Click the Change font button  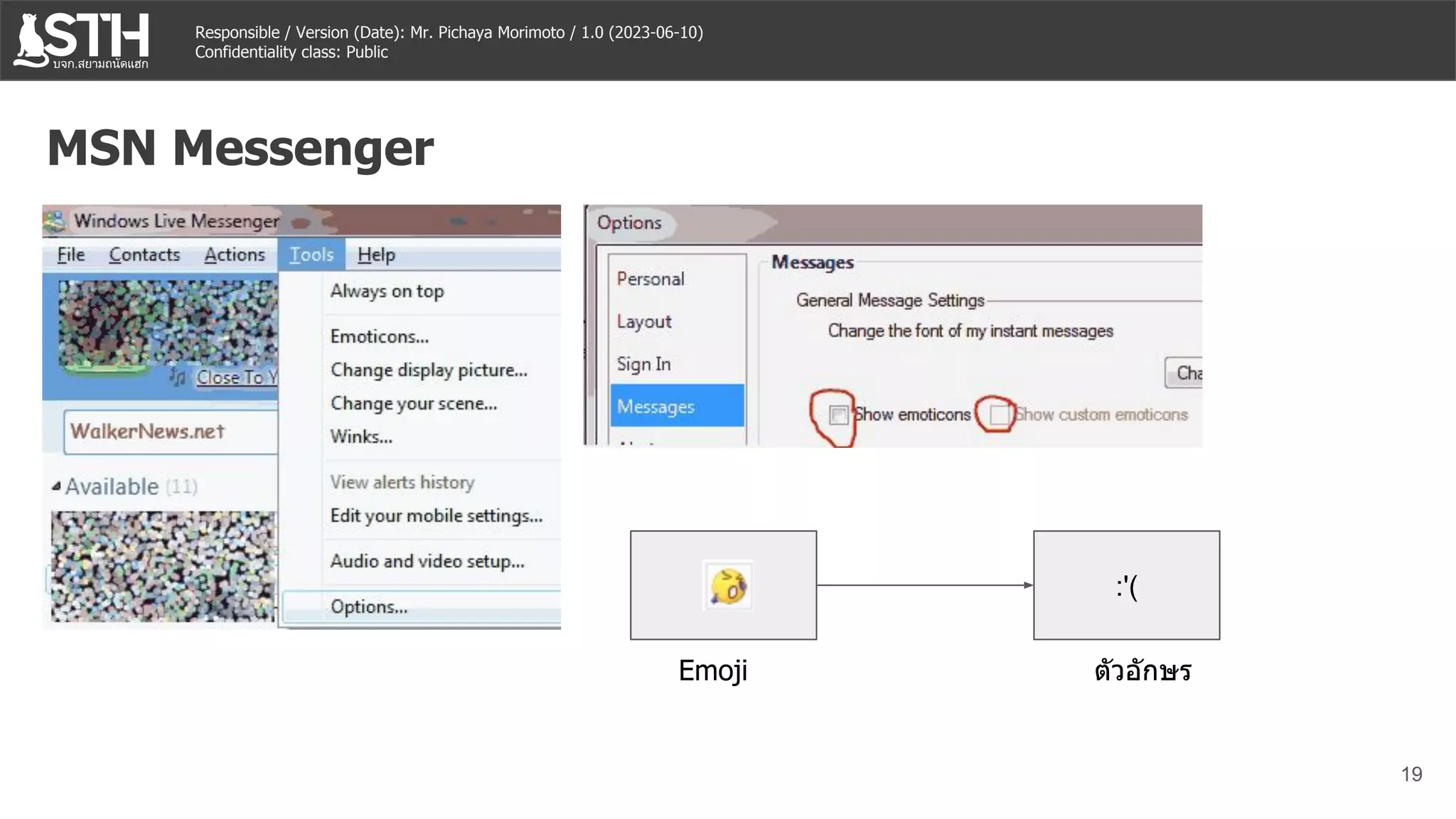coord(1184,373)
